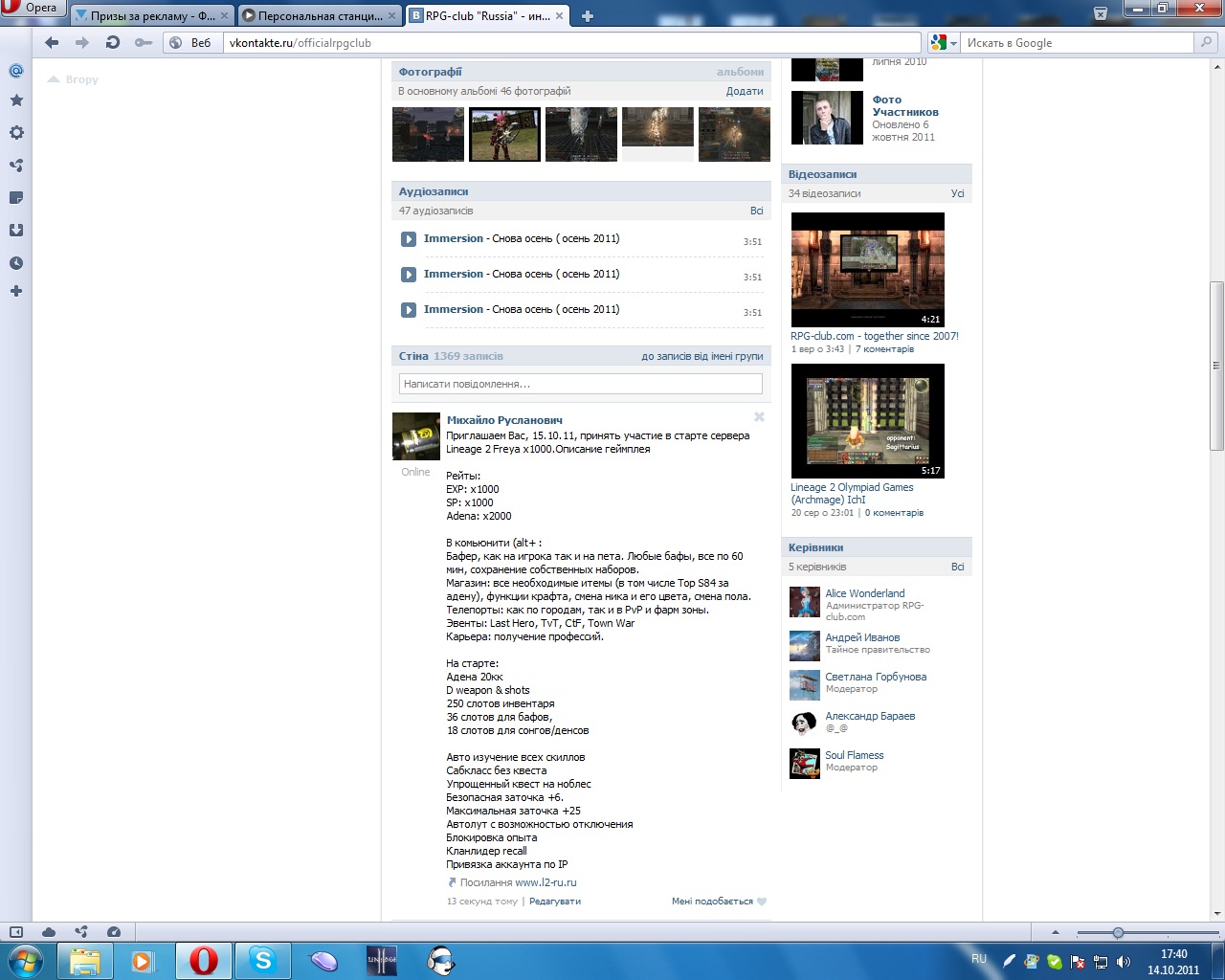Add a new panel with the plus icon

point(16,291)
